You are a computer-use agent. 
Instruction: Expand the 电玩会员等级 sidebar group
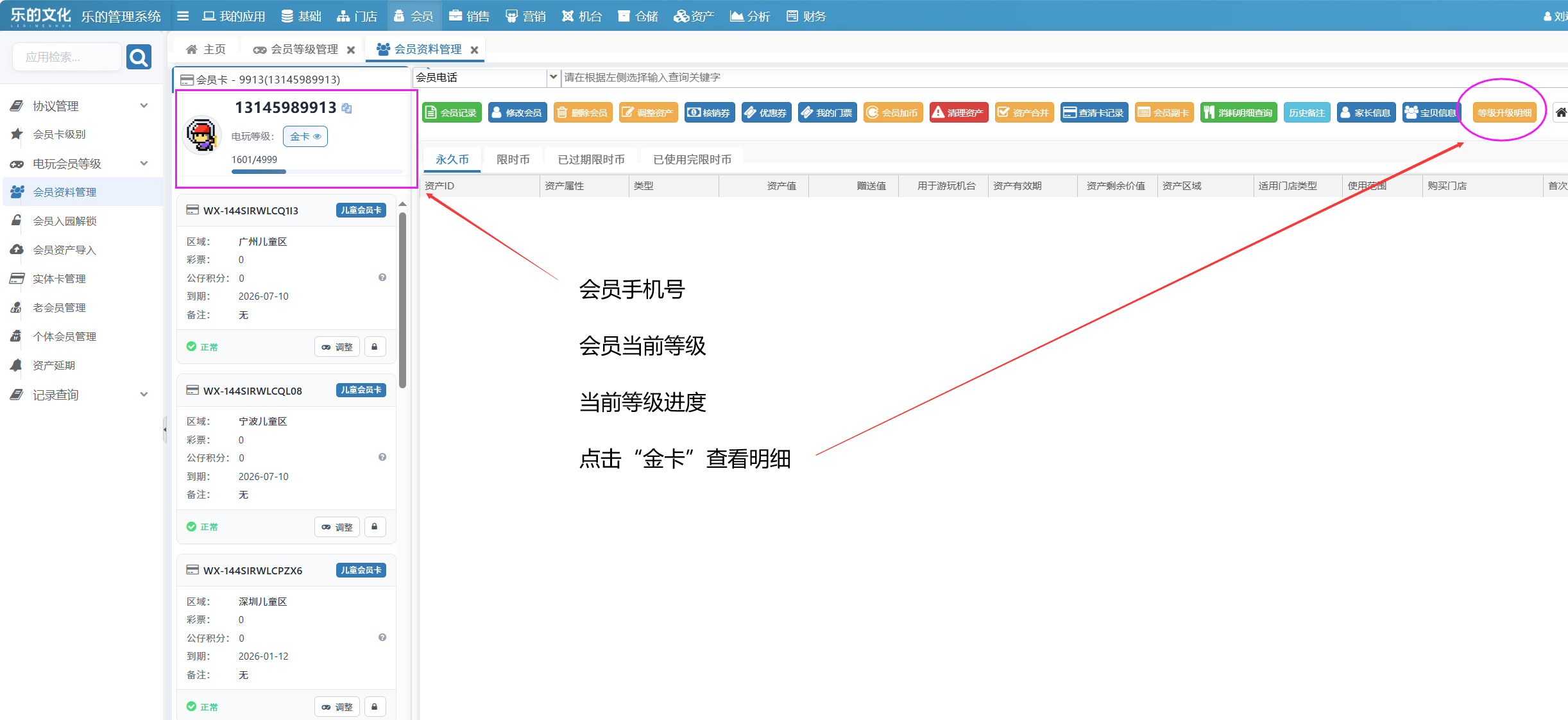coord(144,164)
